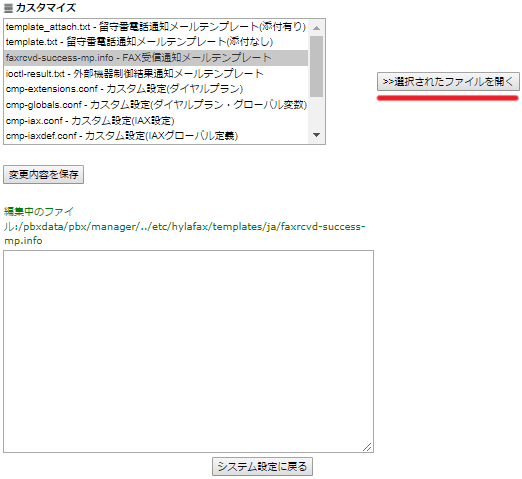Select faxrcvd-success-mp.info list entry
The image size is (522, 479).
(x=156, y=58)
